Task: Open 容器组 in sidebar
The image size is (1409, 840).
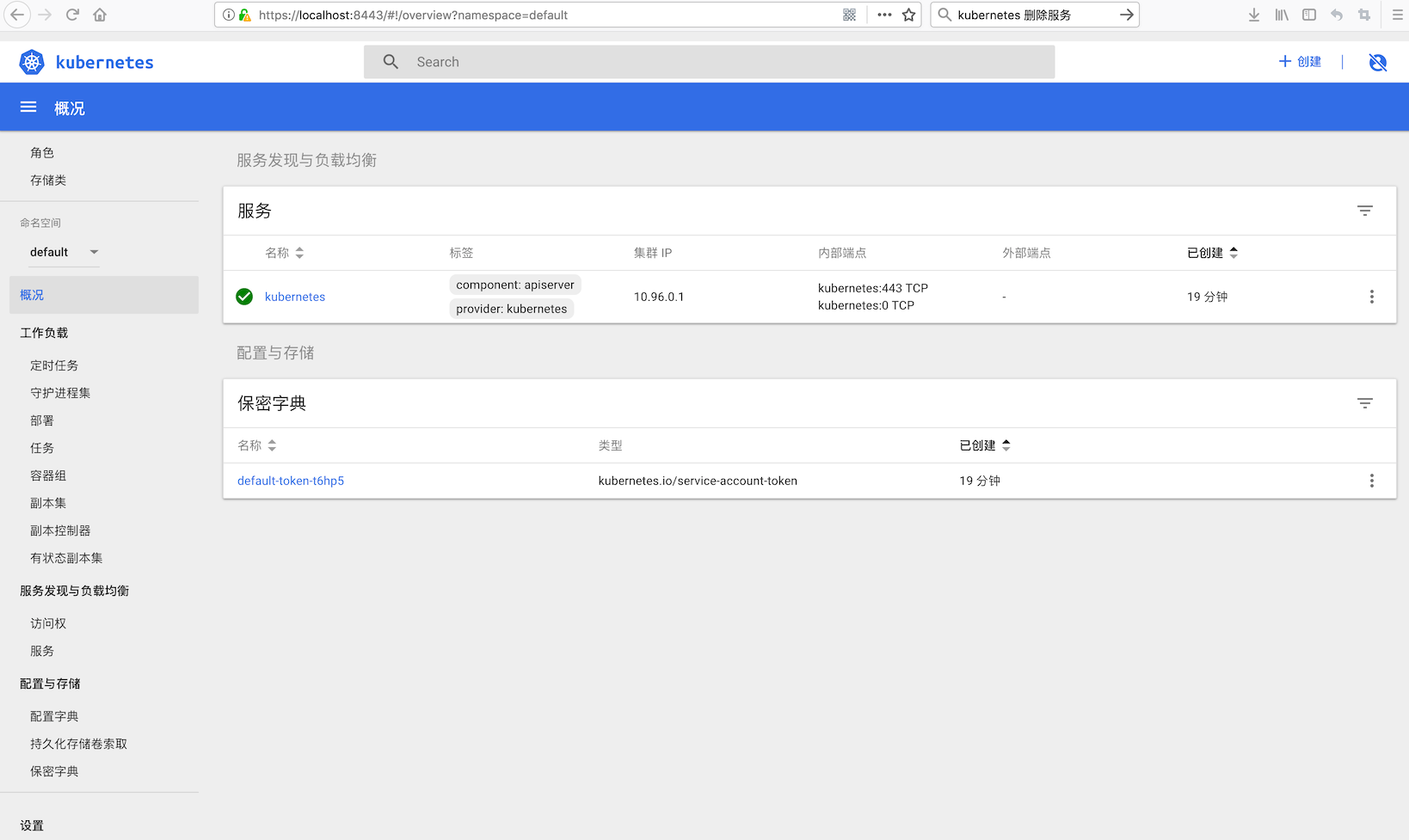Action: pos(48,475)
